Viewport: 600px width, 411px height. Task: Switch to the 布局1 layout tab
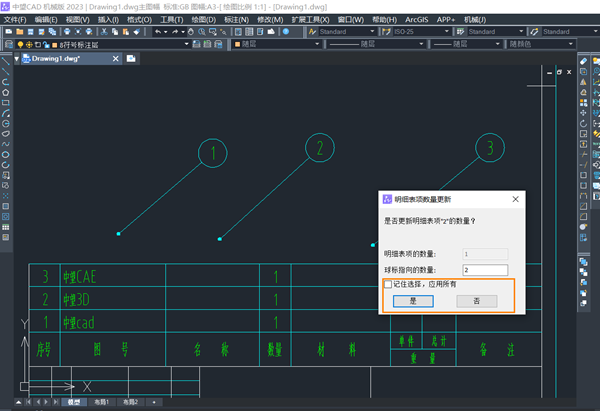pos(101,402)
